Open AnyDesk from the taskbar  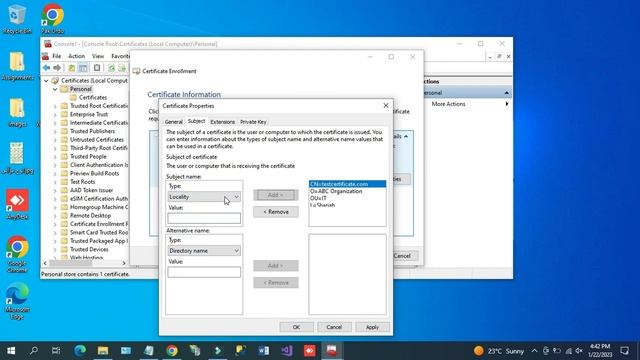[x=309, y=351]
